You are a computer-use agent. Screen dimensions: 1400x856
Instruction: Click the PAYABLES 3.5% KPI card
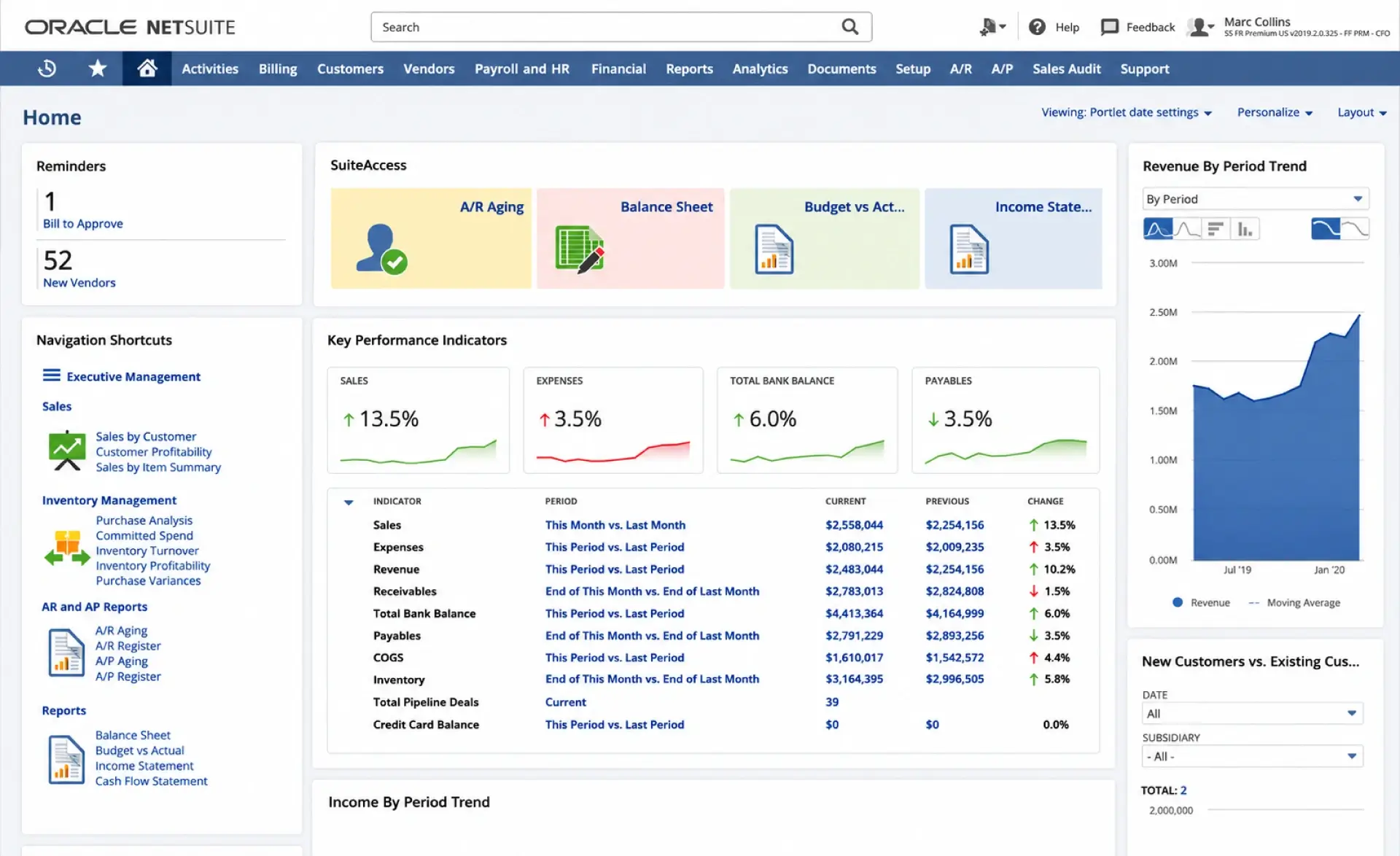1006,421
